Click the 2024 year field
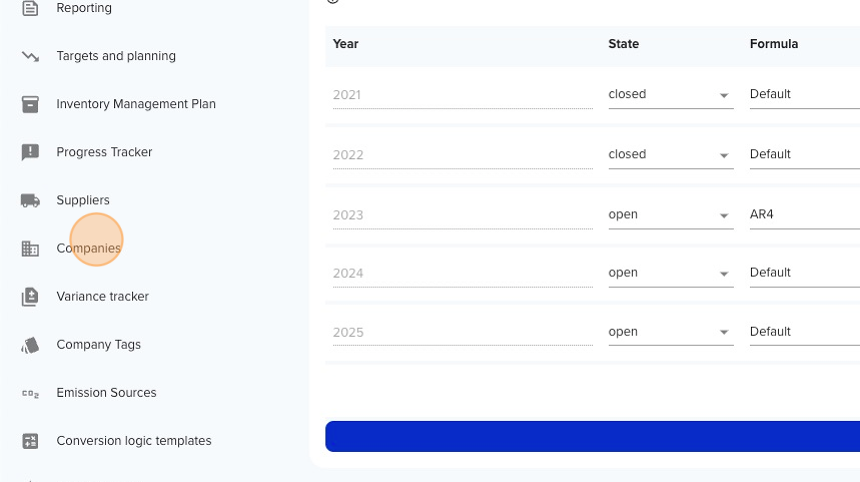The height and width of the screenshot is (482, 860). (x=462, y=274)
